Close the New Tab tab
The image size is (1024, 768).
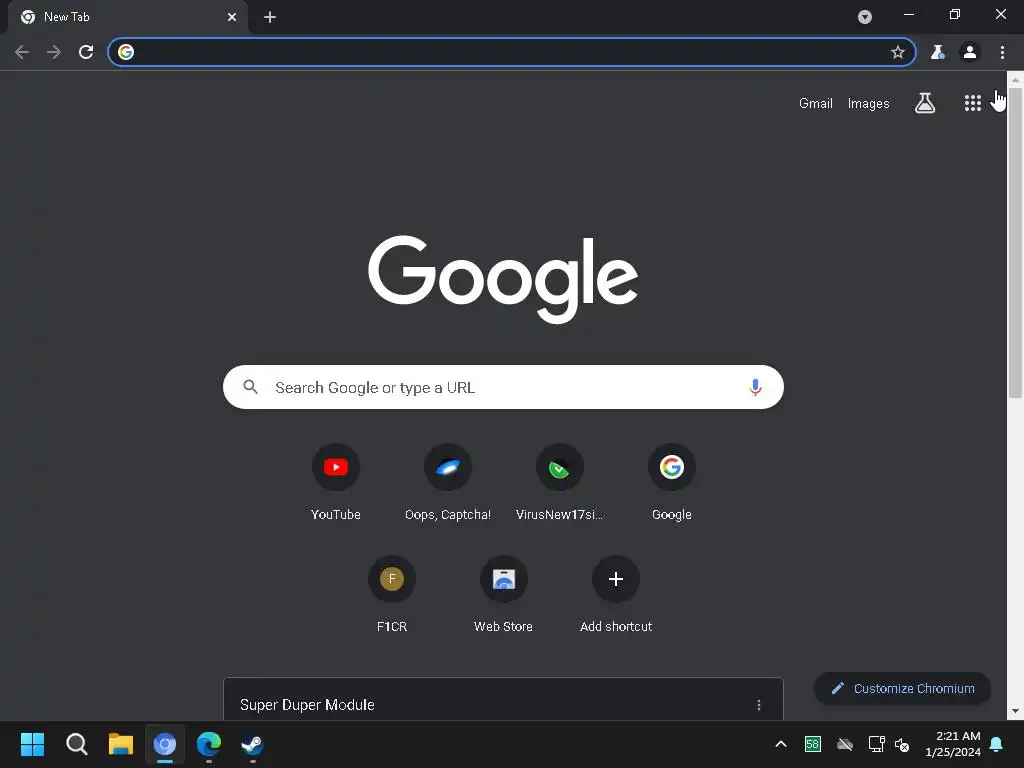(232, 17)
